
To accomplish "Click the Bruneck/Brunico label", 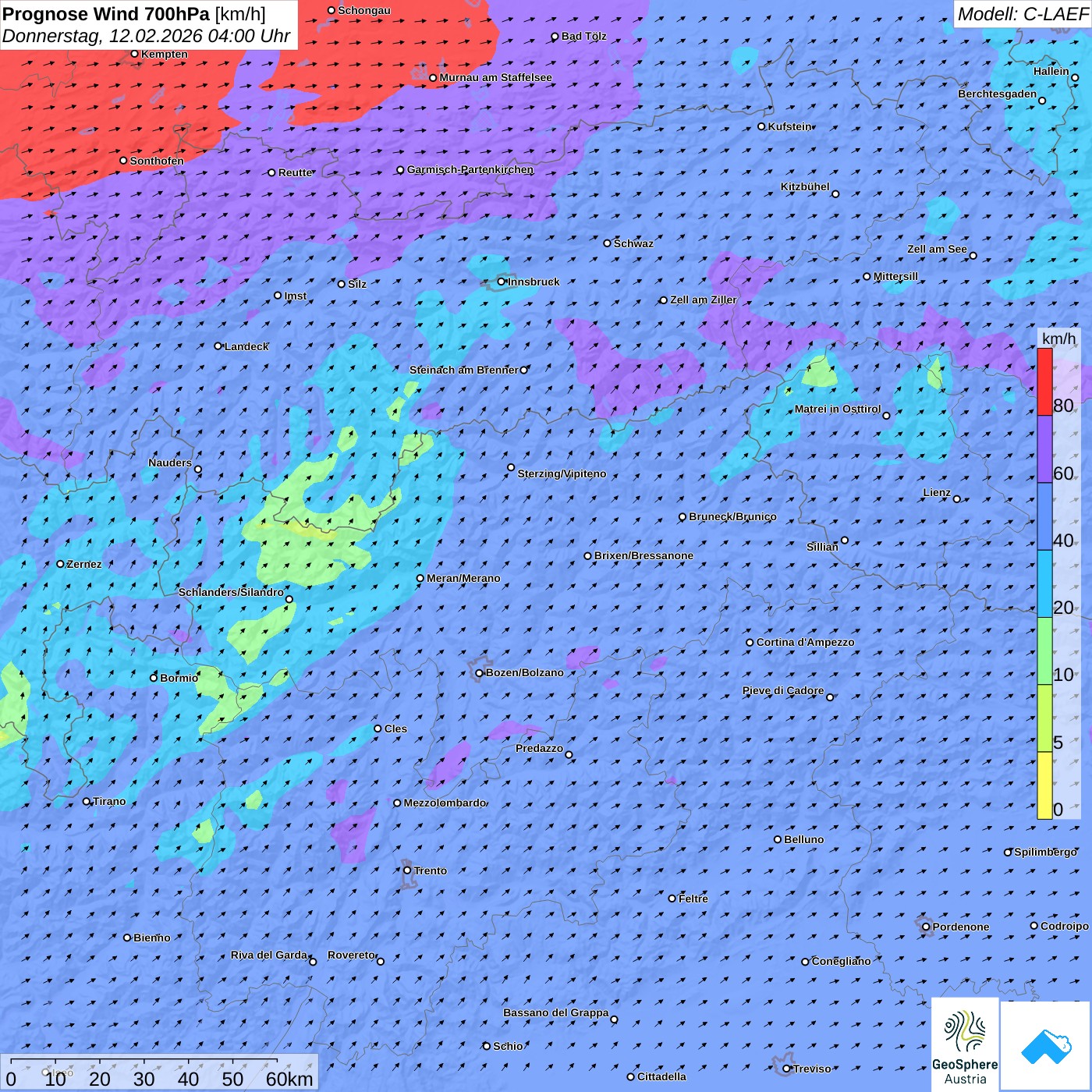I will tap(732, 516).
